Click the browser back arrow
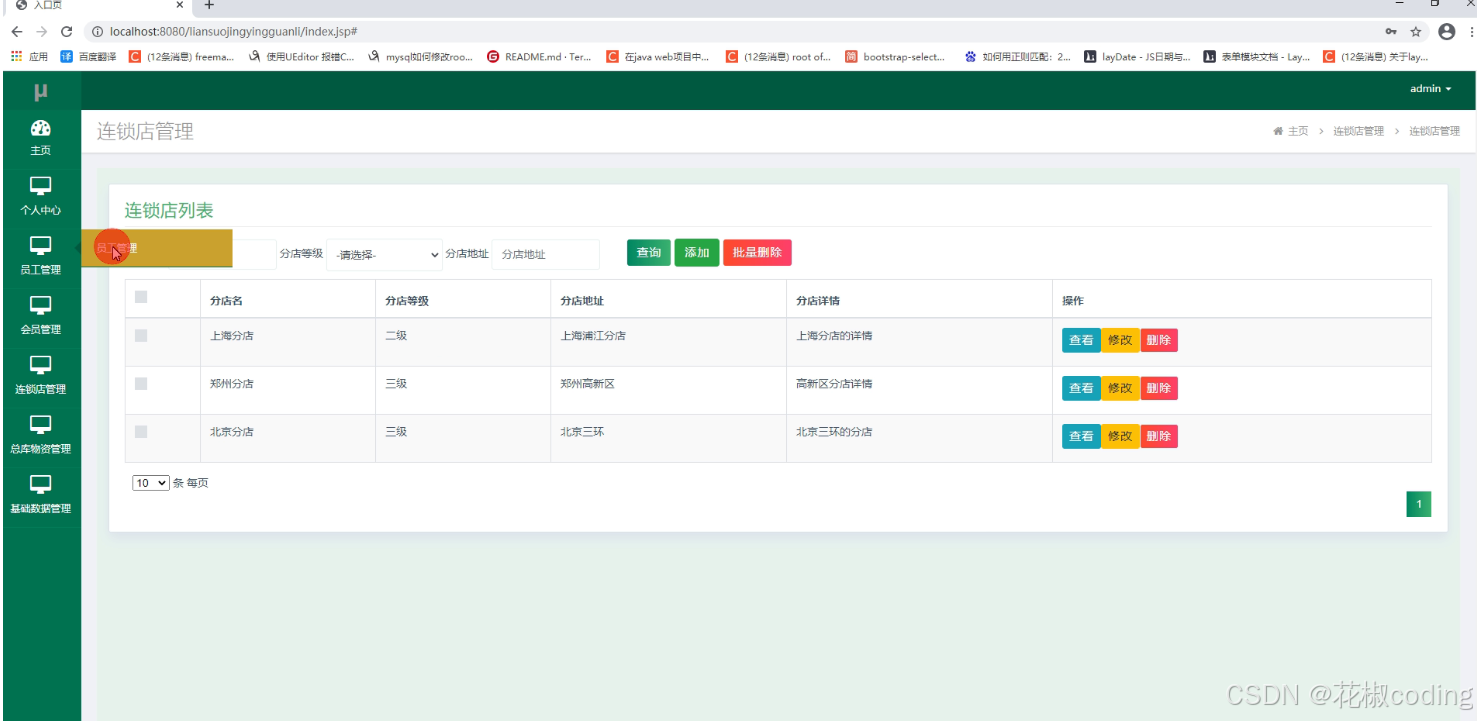The height and width of the screenshot is (721, 1477). (17, 32)
